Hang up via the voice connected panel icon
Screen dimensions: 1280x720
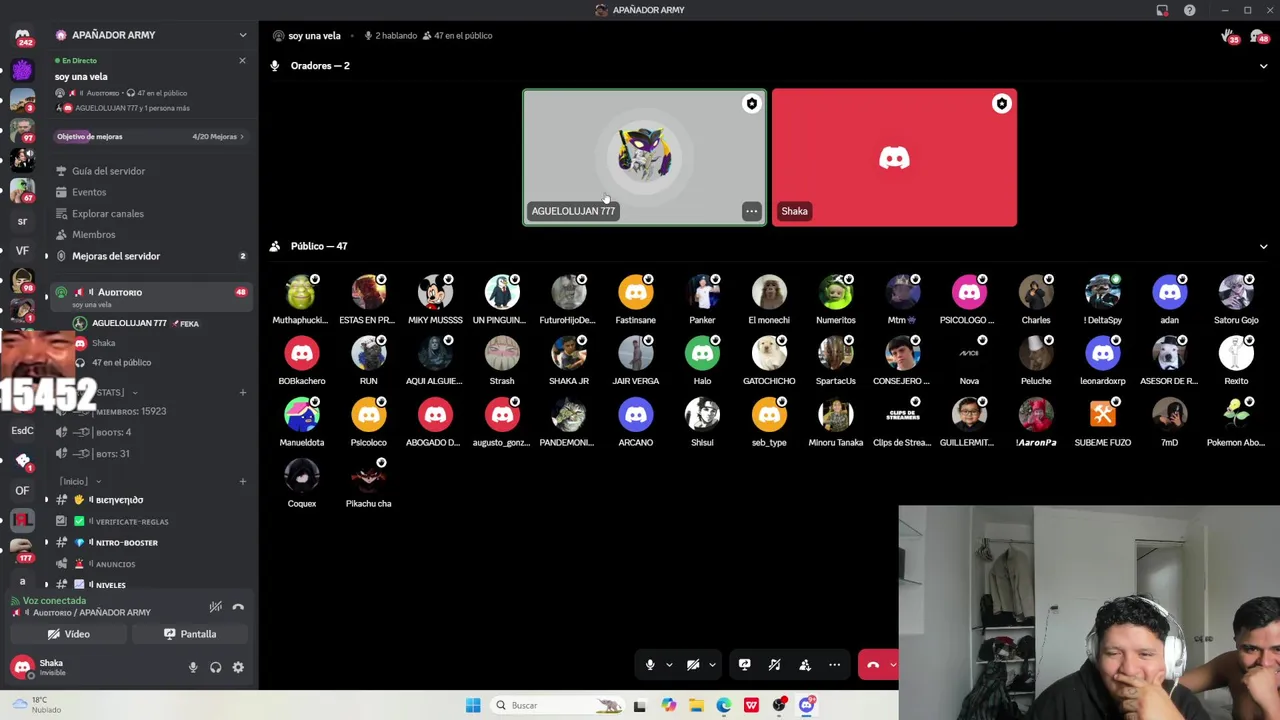click(x=238, y=607)
